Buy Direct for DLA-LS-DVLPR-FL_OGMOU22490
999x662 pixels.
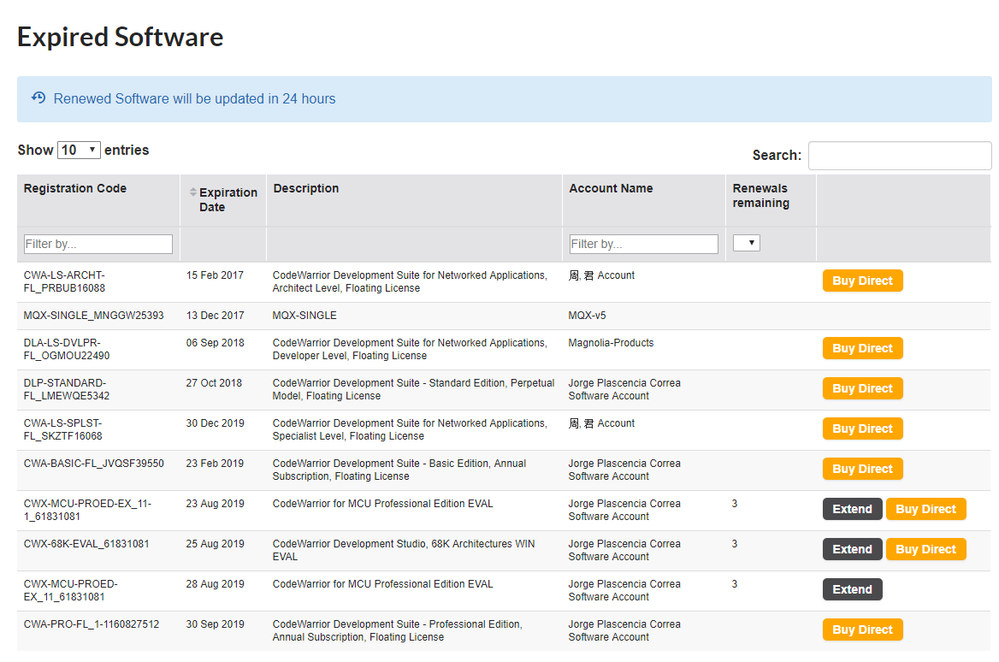tap(862, 349)
